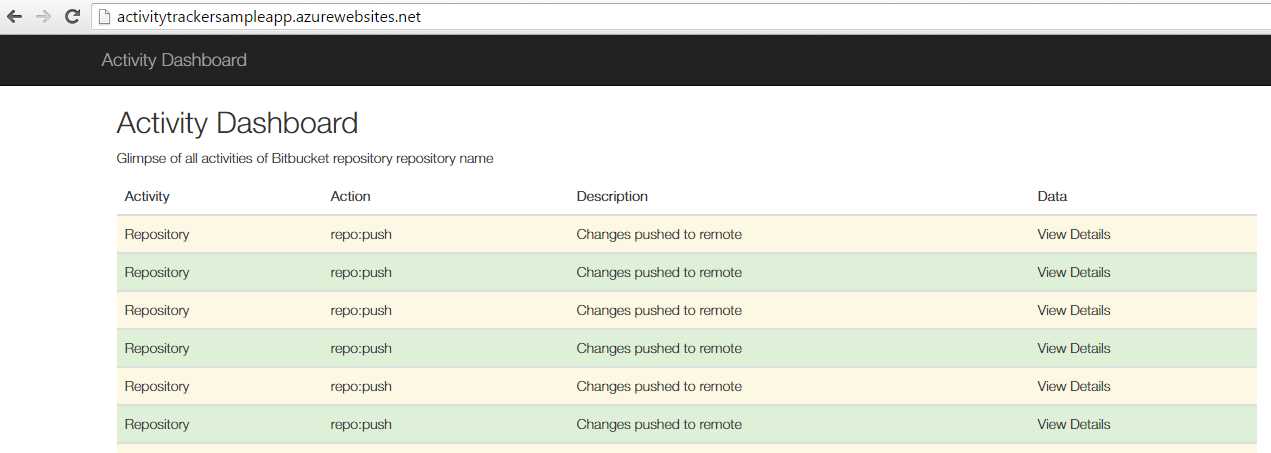Click the page icon beside the URL

click(x=105, y=16)
